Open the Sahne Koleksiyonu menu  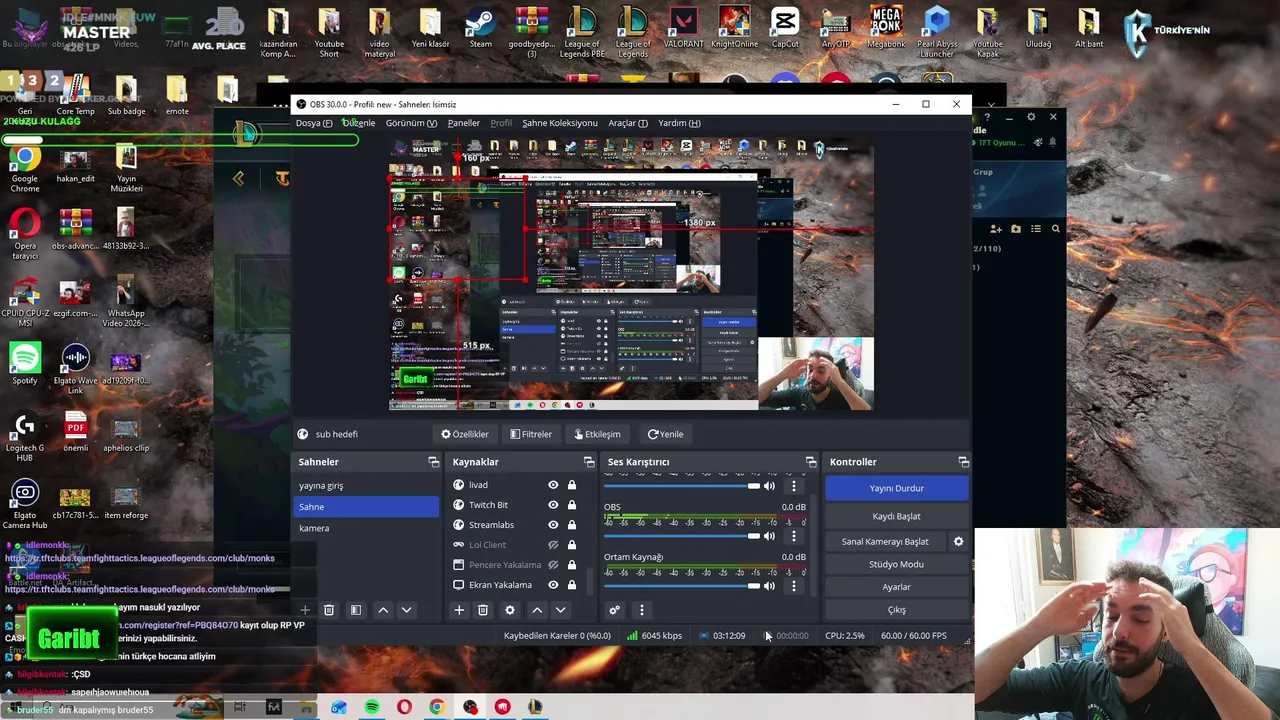(x=560, y=123)
